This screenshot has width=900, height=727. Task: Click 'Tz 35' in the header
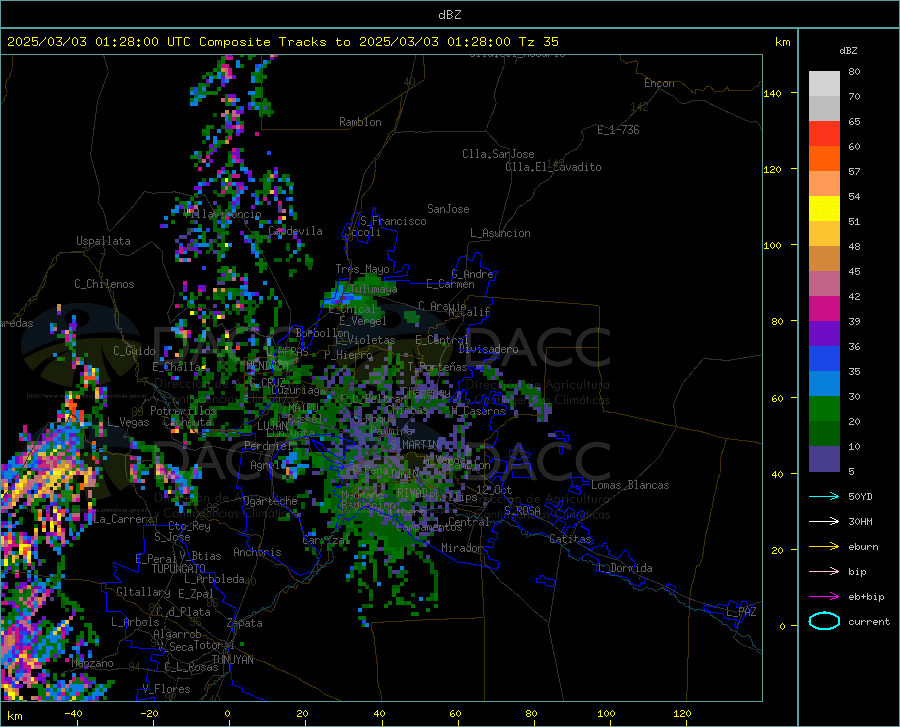click(x=538, y=42)
